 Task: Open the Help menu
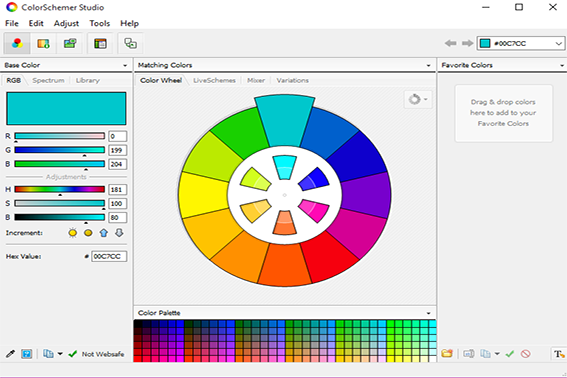coord(129,23)
